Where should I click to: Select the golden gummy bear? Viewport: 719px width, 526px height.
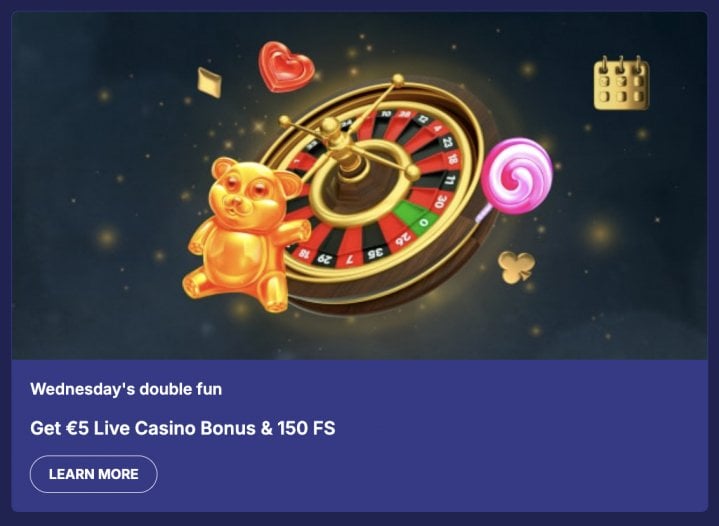(246, 234)
